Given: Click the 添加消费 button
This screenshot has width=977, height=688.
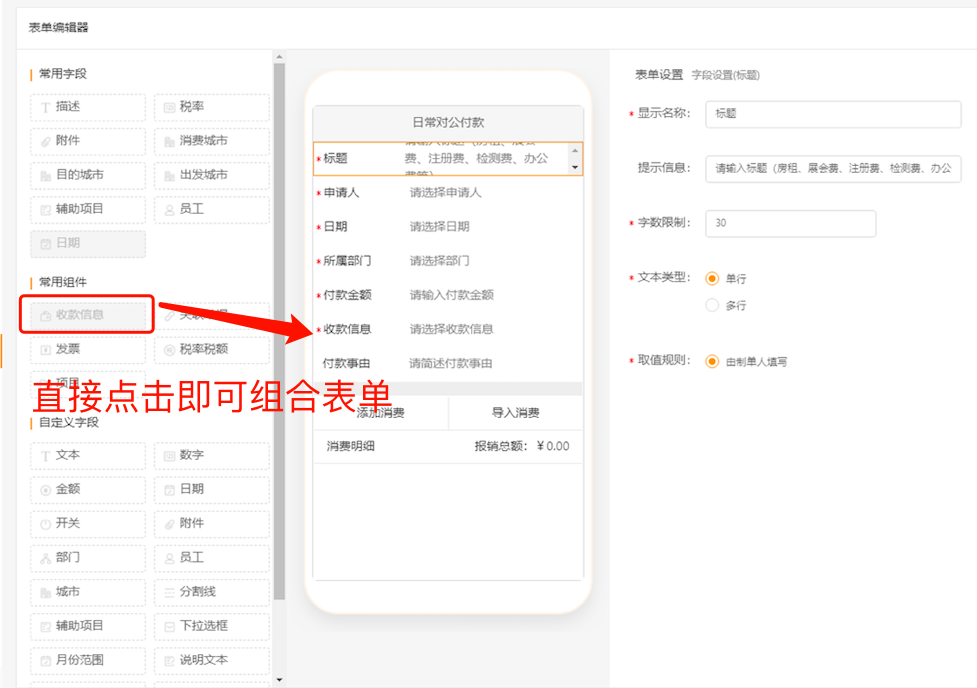Looking at the screenshot, I should 379,413.
